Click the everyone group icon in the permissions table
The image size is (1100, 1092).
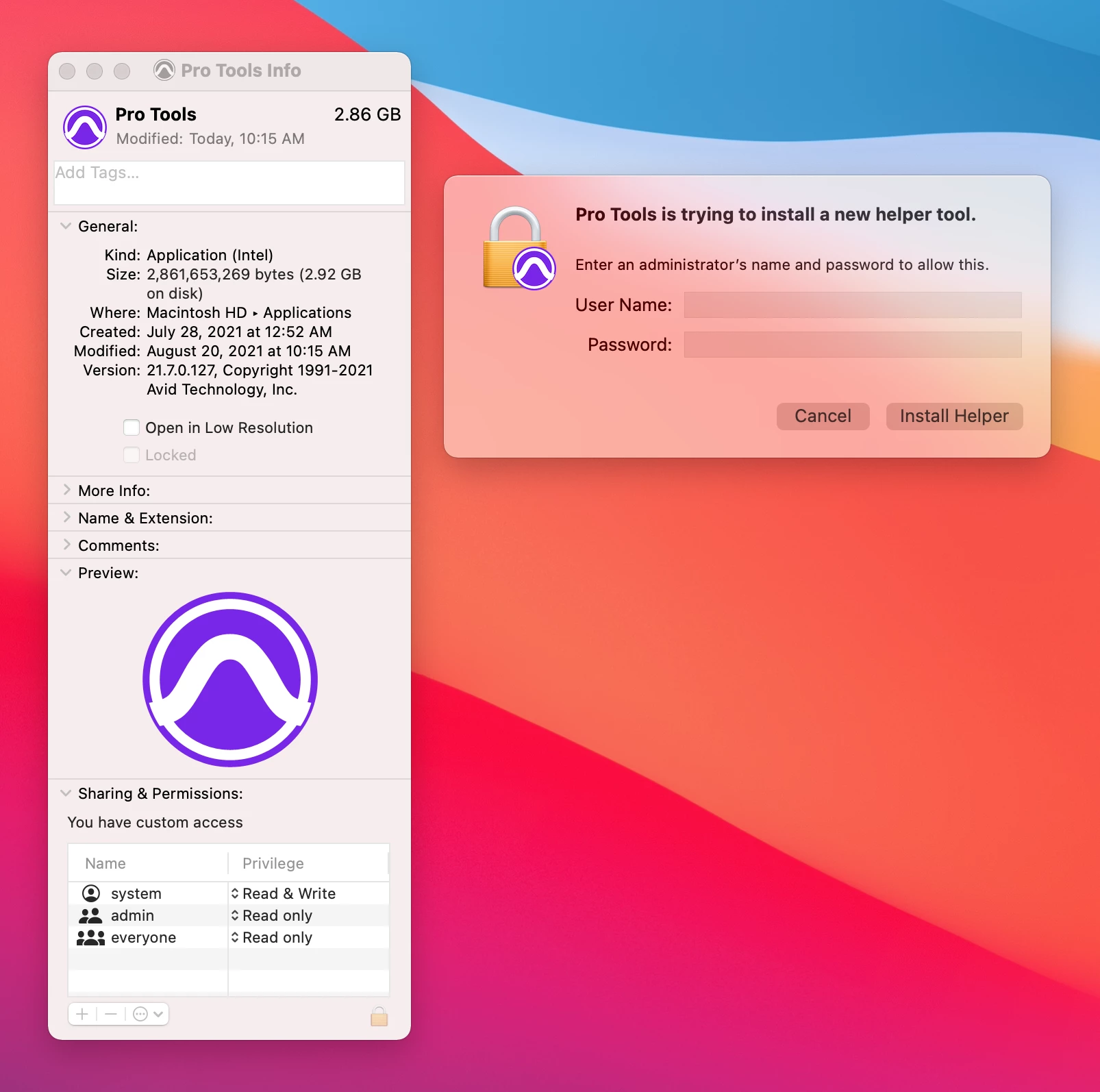(90, 937)
